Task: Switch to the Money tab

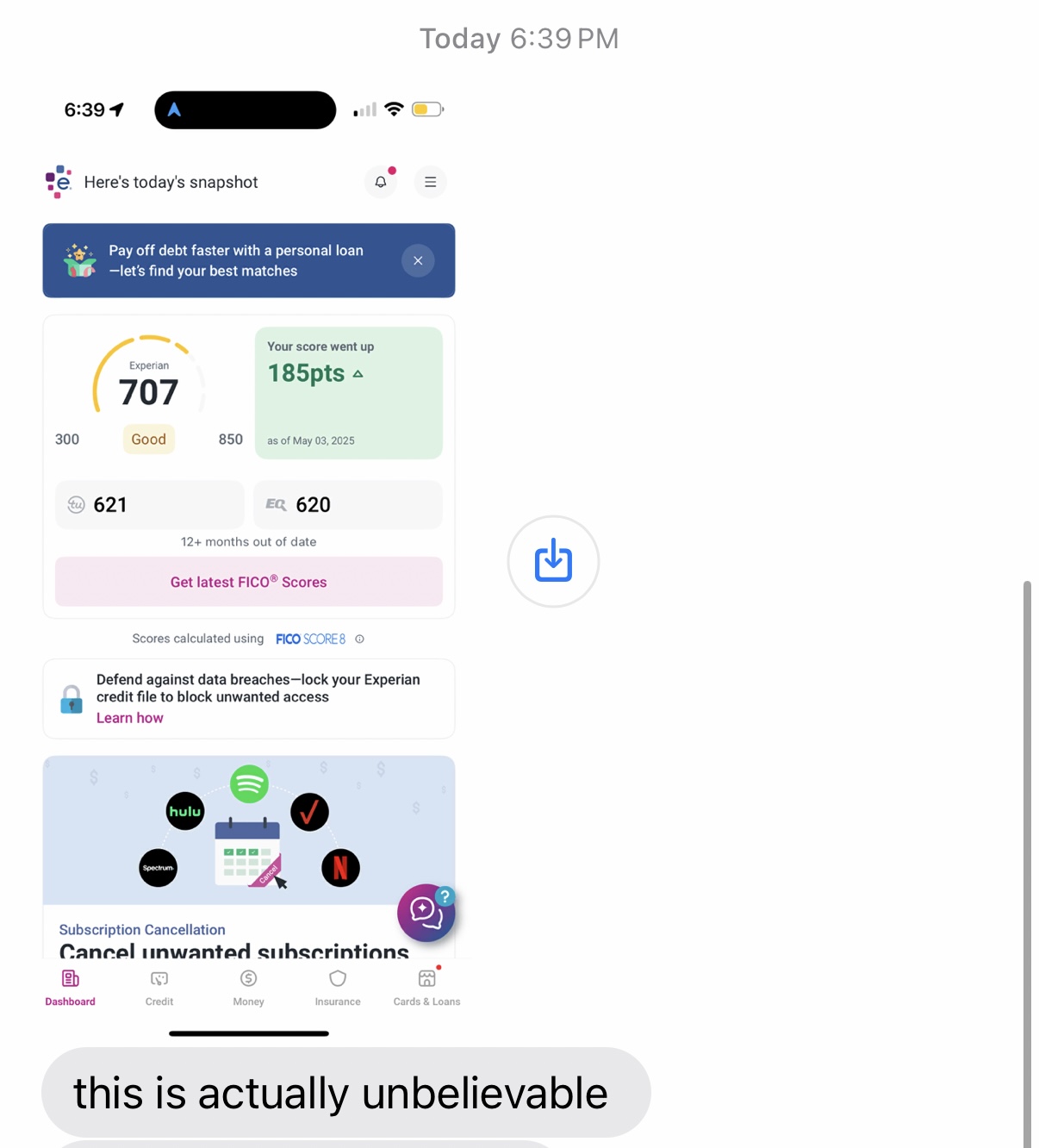Action: pos(249,988)
